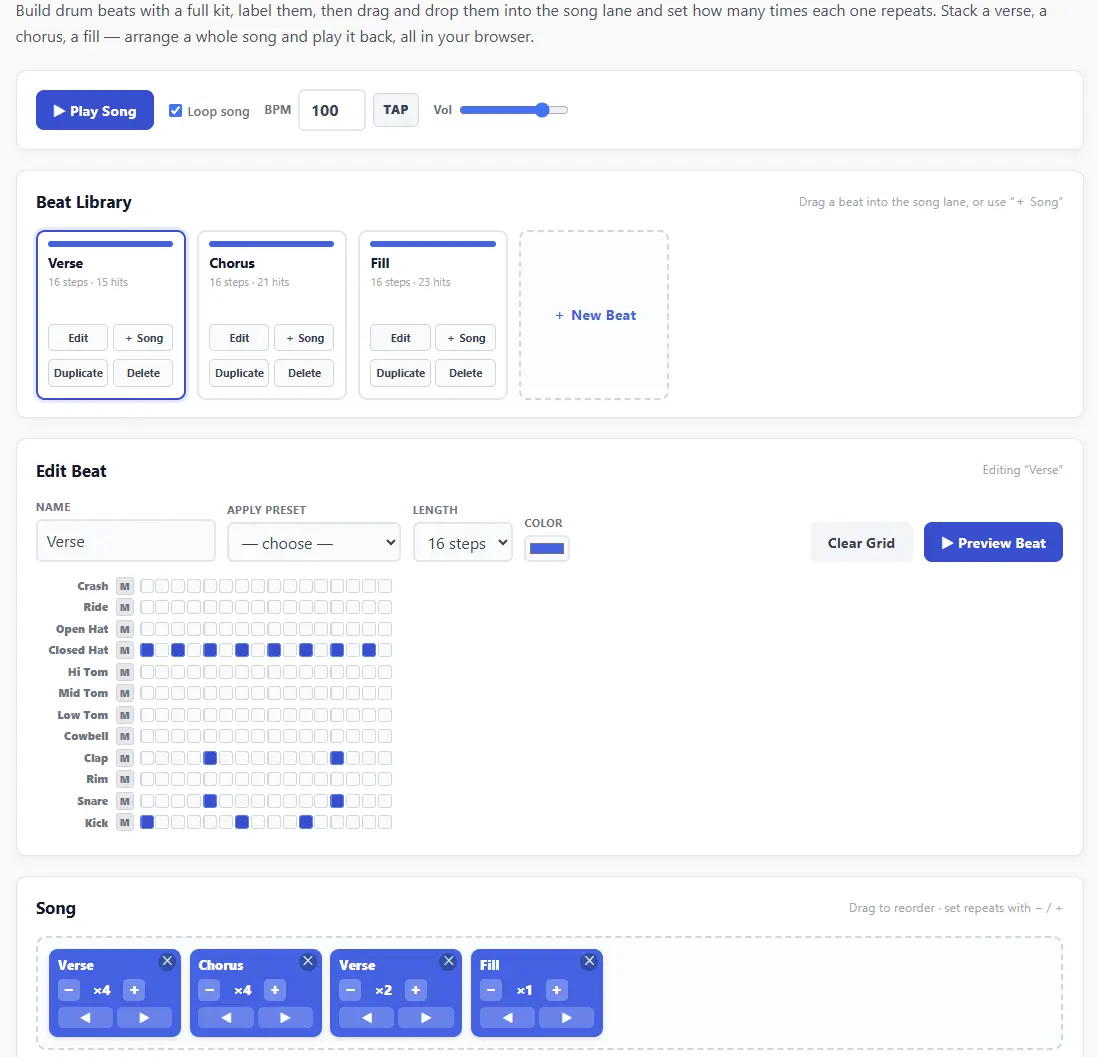Click the Preview Beat button
This screenshot has height=1057, width=1098.
[x=993, y=542]
